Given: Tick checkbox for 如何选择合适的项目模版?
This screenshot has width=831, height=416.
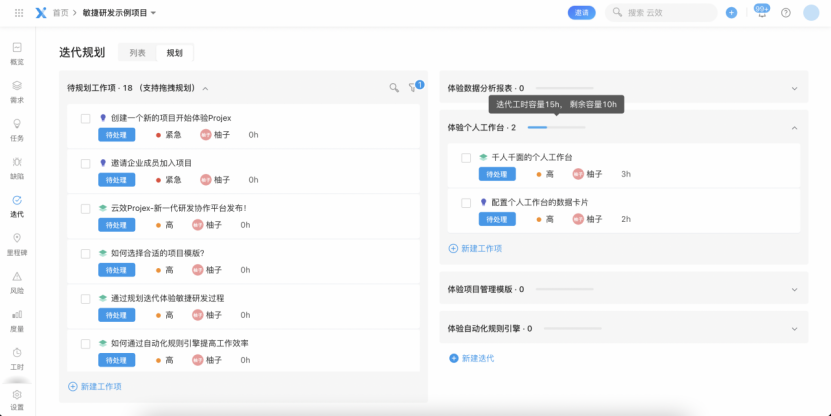Looking at the screenshot, I should pos(86,253).
